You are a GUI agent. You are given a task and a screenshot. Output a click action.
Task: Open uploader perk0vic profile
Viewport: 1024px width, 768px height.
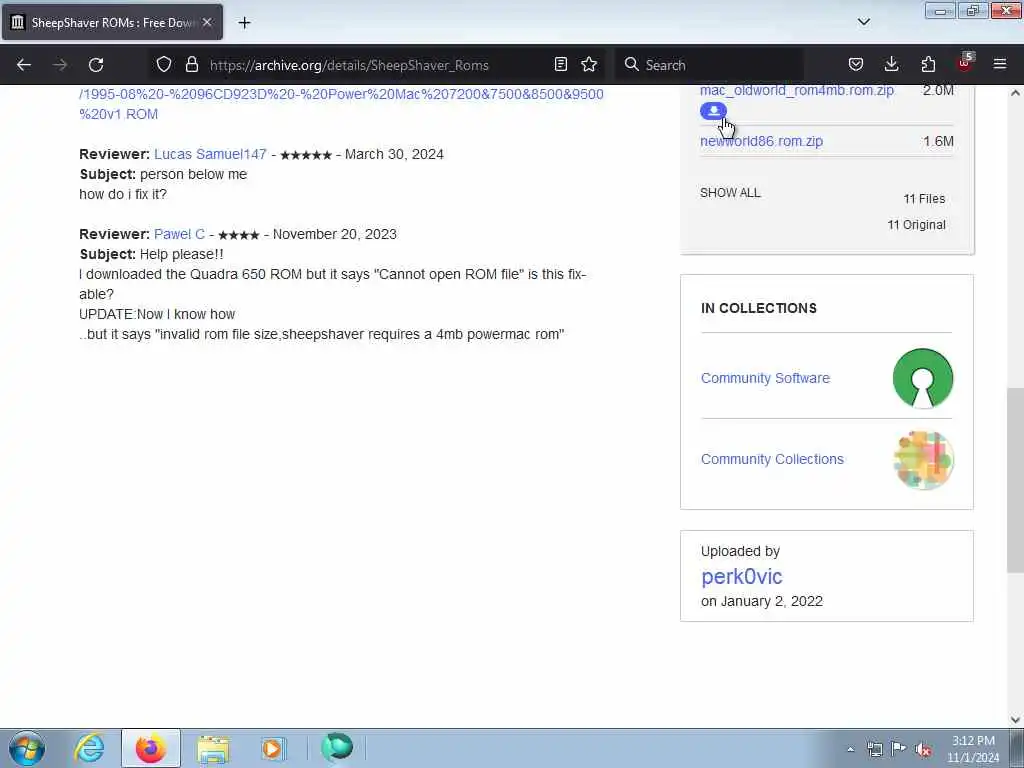[x=741, y=576]
